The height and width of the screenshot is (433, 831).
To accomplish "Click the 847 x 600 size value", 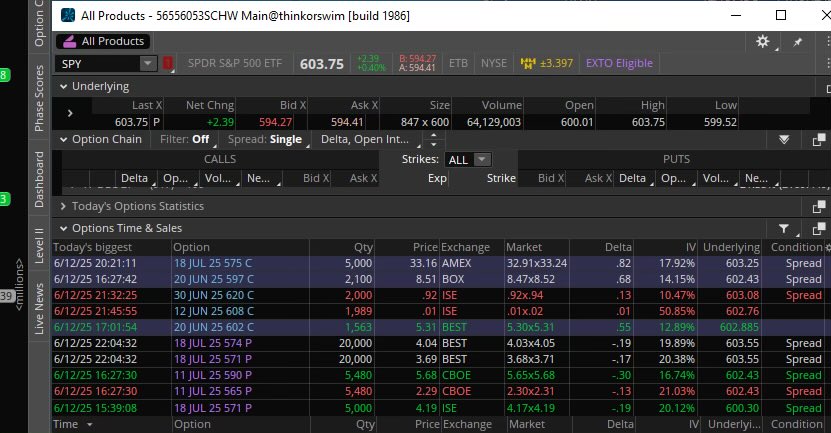I will [425, 122].
